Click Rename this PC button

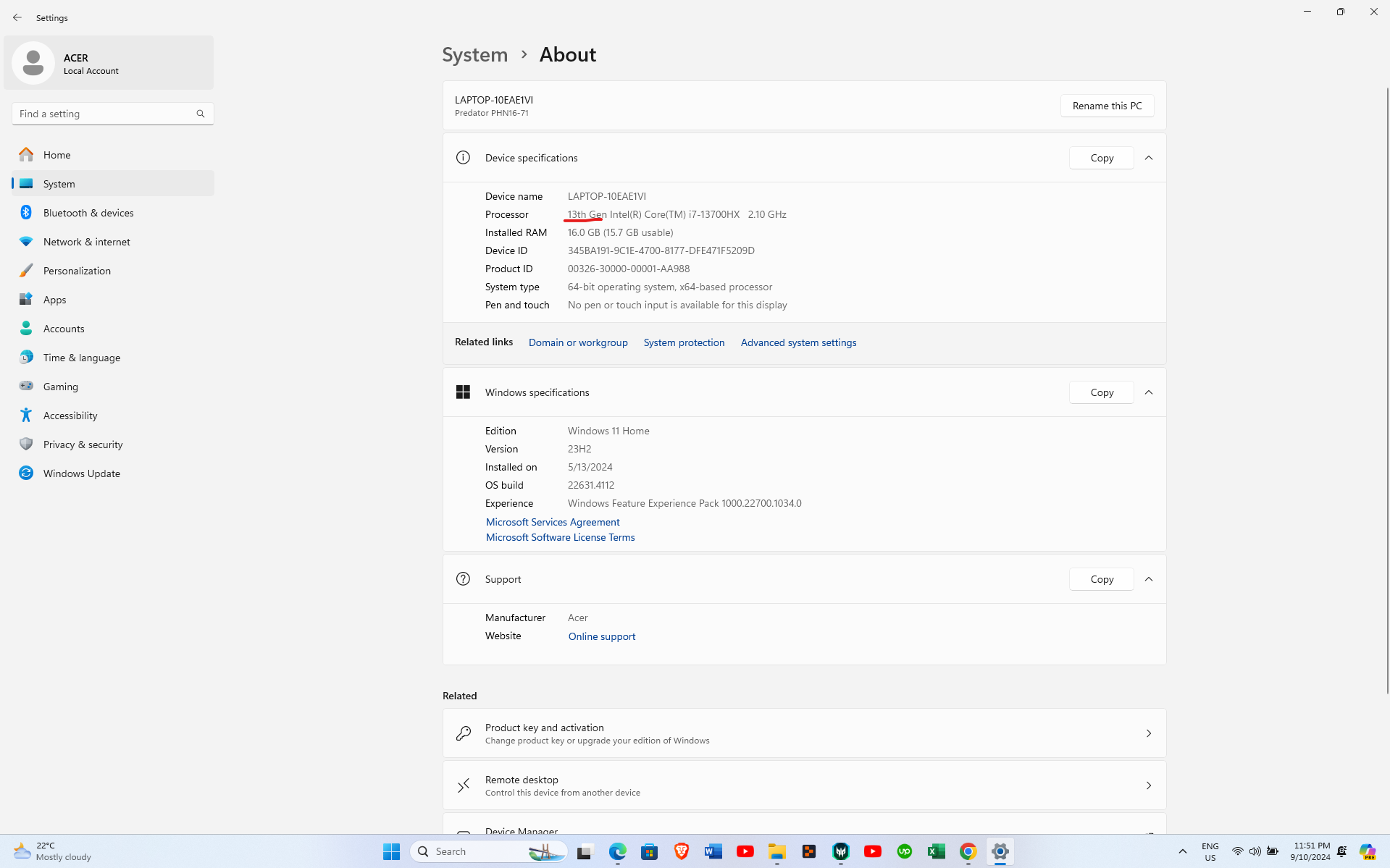click(x=1107, y=106)
